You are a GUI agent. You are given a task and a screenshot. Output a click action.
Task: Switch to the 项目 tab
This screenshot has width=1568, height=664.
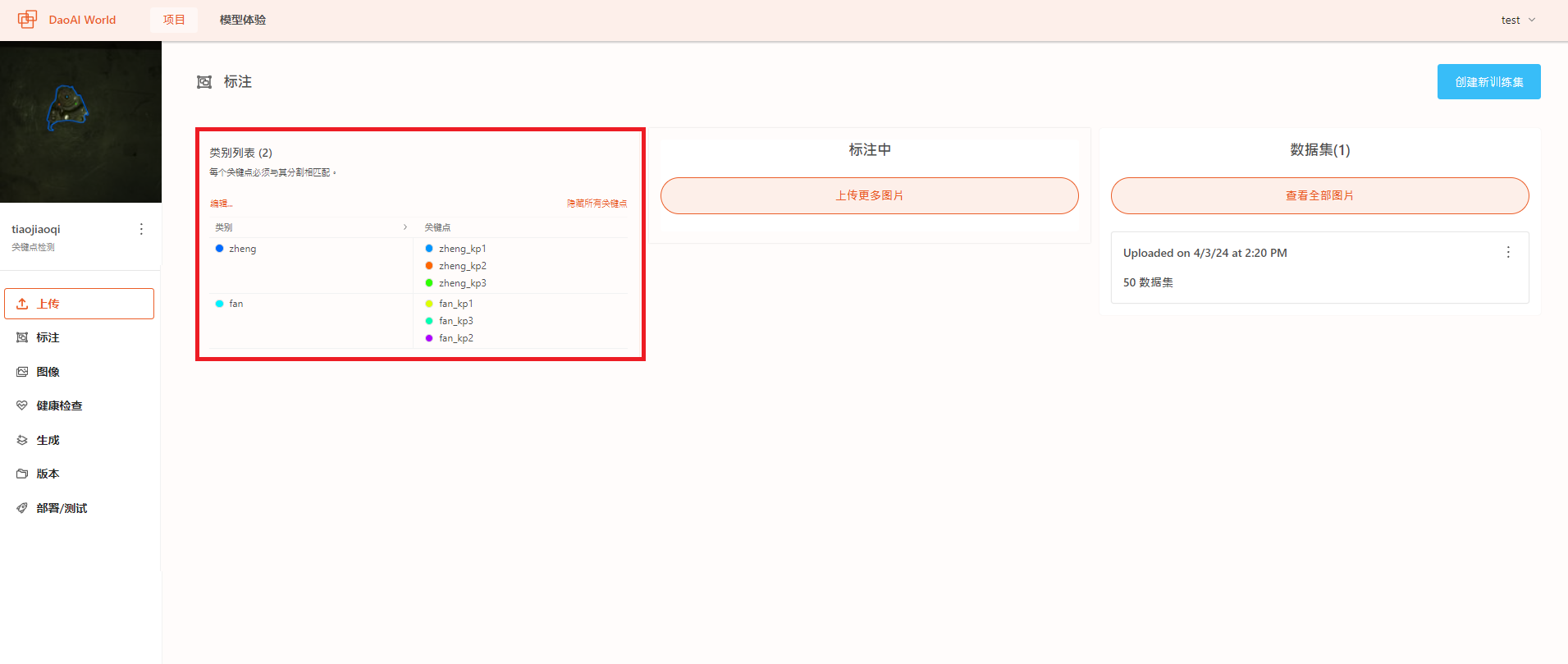pyautogui.click(x=174, y=20)
